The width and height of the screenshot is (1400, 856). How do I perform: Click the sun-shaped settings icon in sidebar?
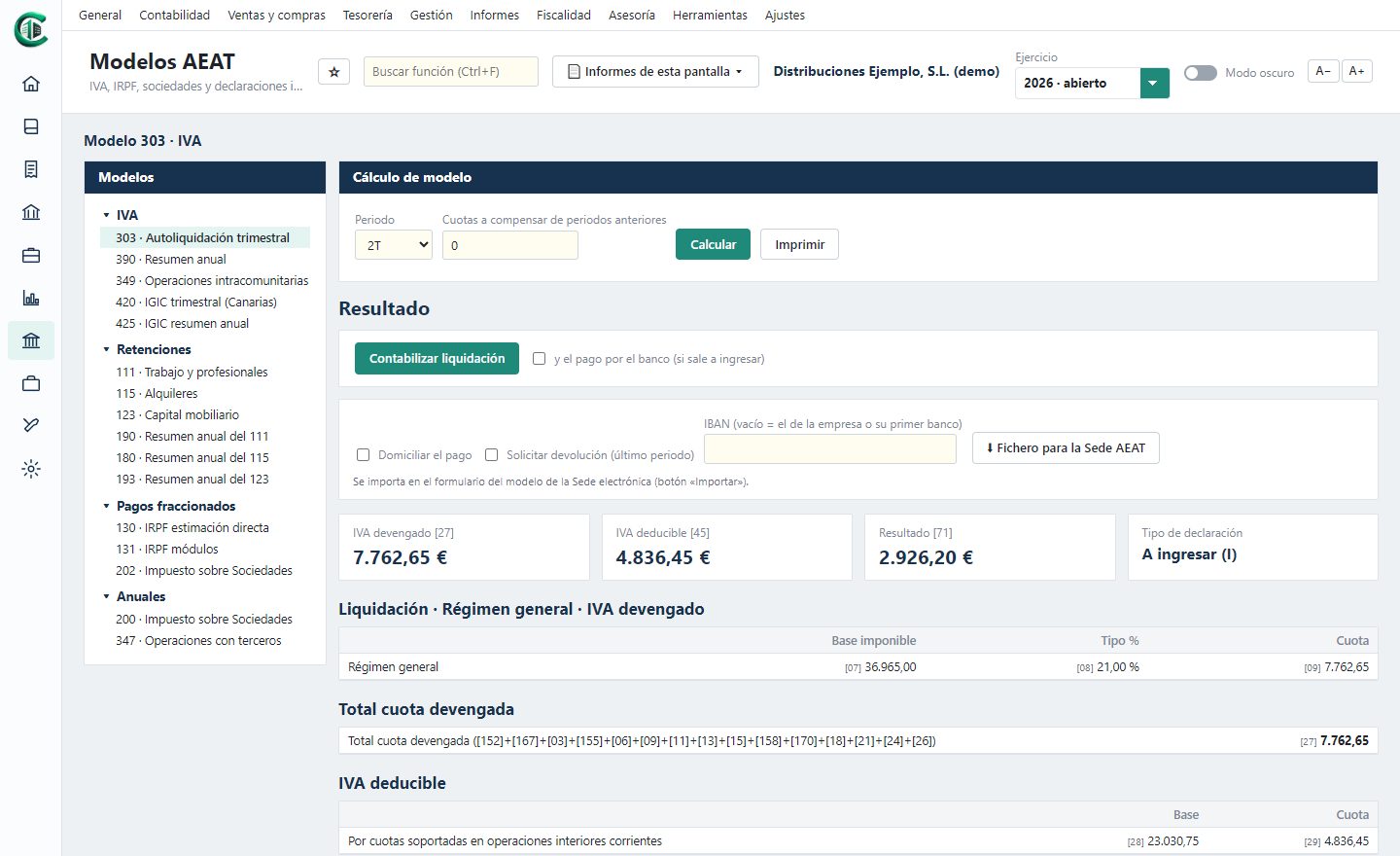coord(31,469)
